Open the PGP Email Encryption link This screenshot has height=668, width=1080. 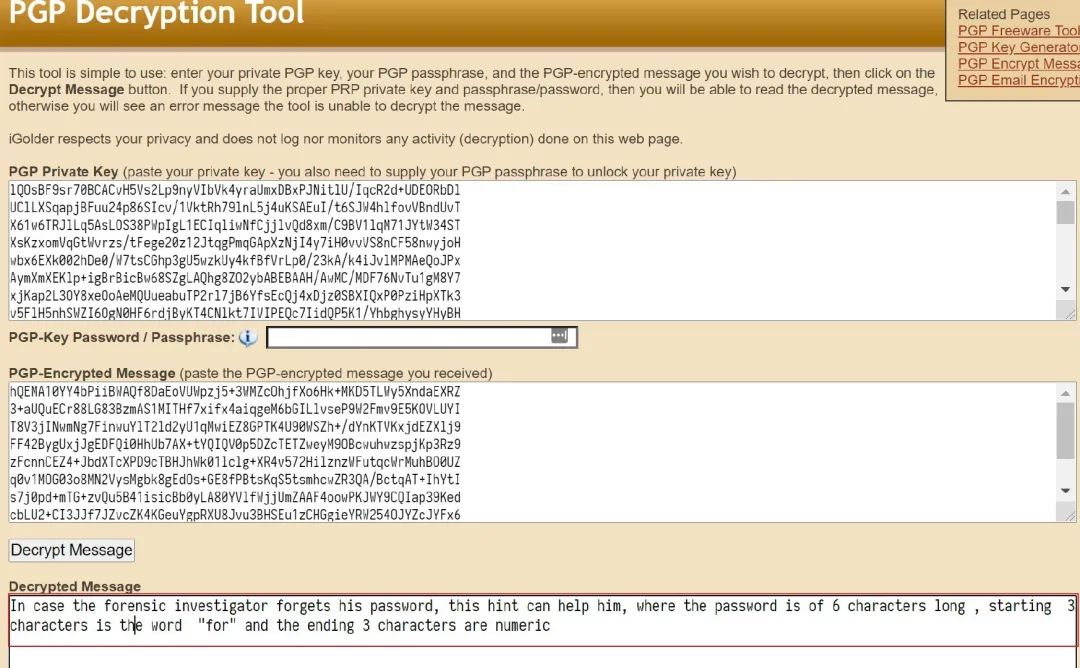tap(1019, 81)
